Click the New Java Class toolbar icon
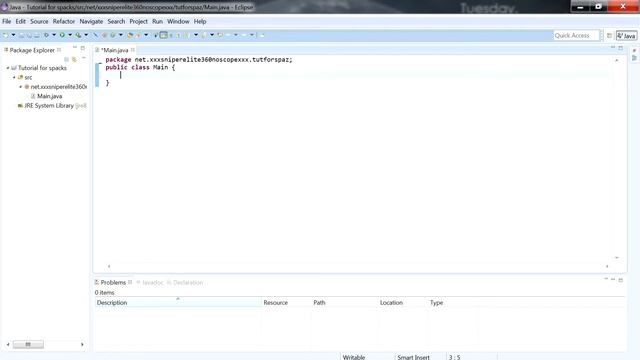This screenshot has height=360, width=640. point(113,36)
